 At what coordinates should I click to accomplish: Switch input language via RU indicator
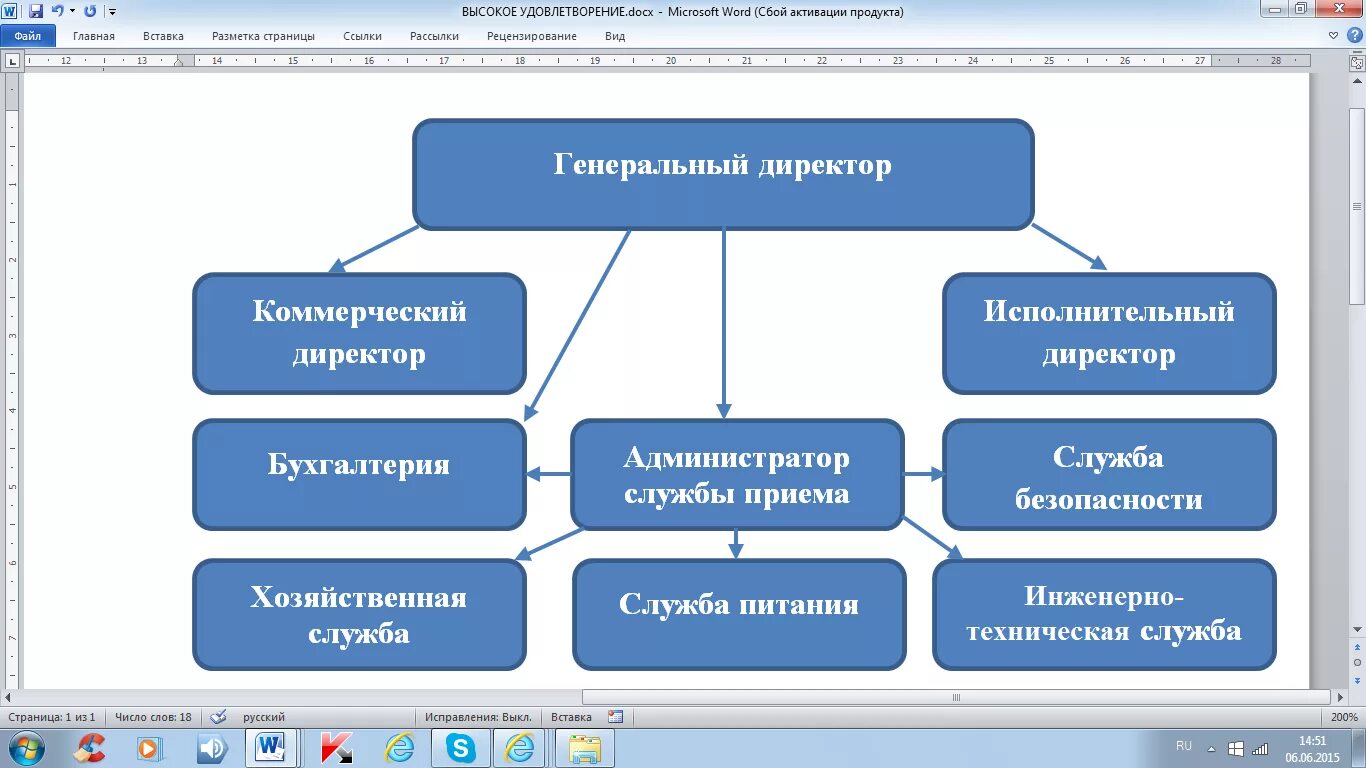(1184, 746)
